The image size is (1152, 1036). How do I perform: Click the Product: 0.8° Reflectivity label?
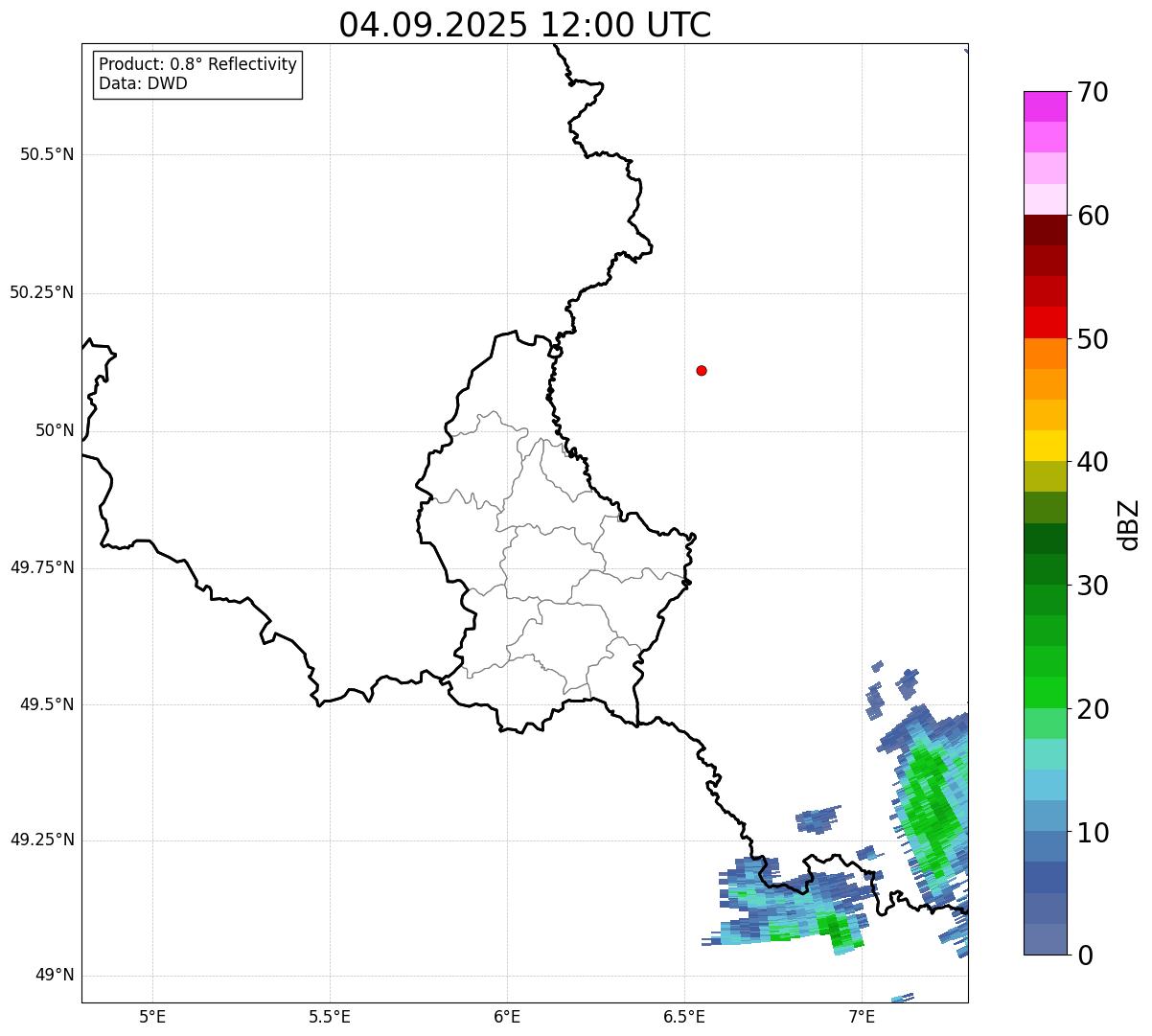(198, 64)
